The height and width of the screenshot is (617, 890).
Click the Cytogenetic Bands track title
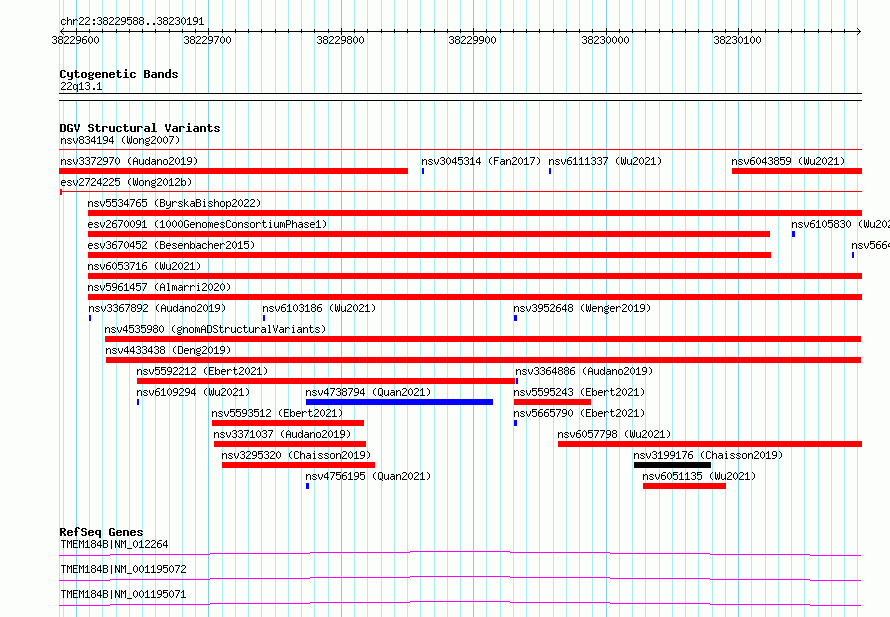119,74
